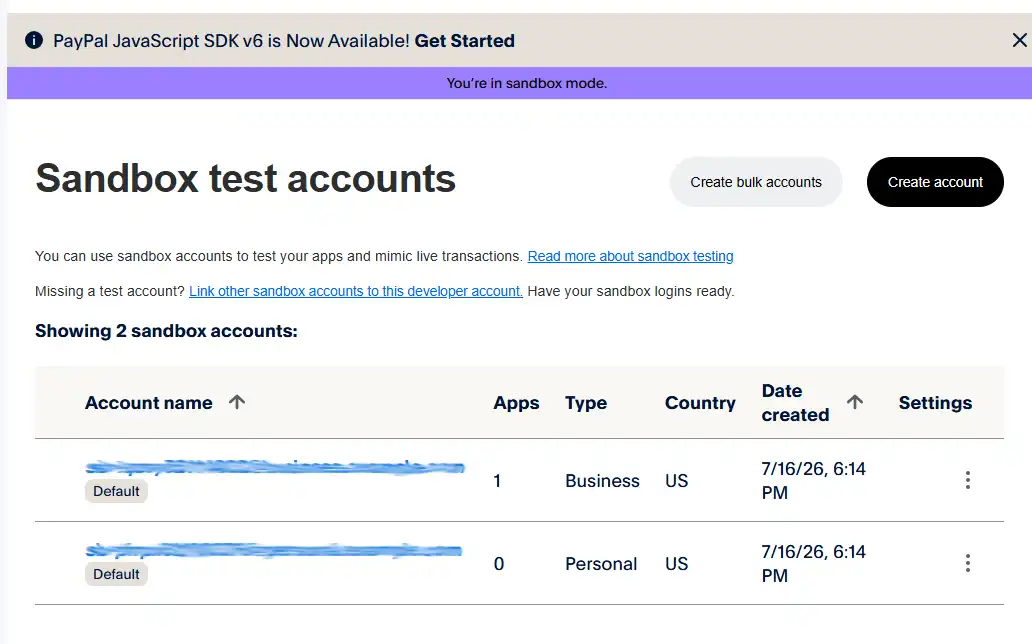Sort by Date created arrow icon
Screen dimensions: 1032x644
coord(854,402)
